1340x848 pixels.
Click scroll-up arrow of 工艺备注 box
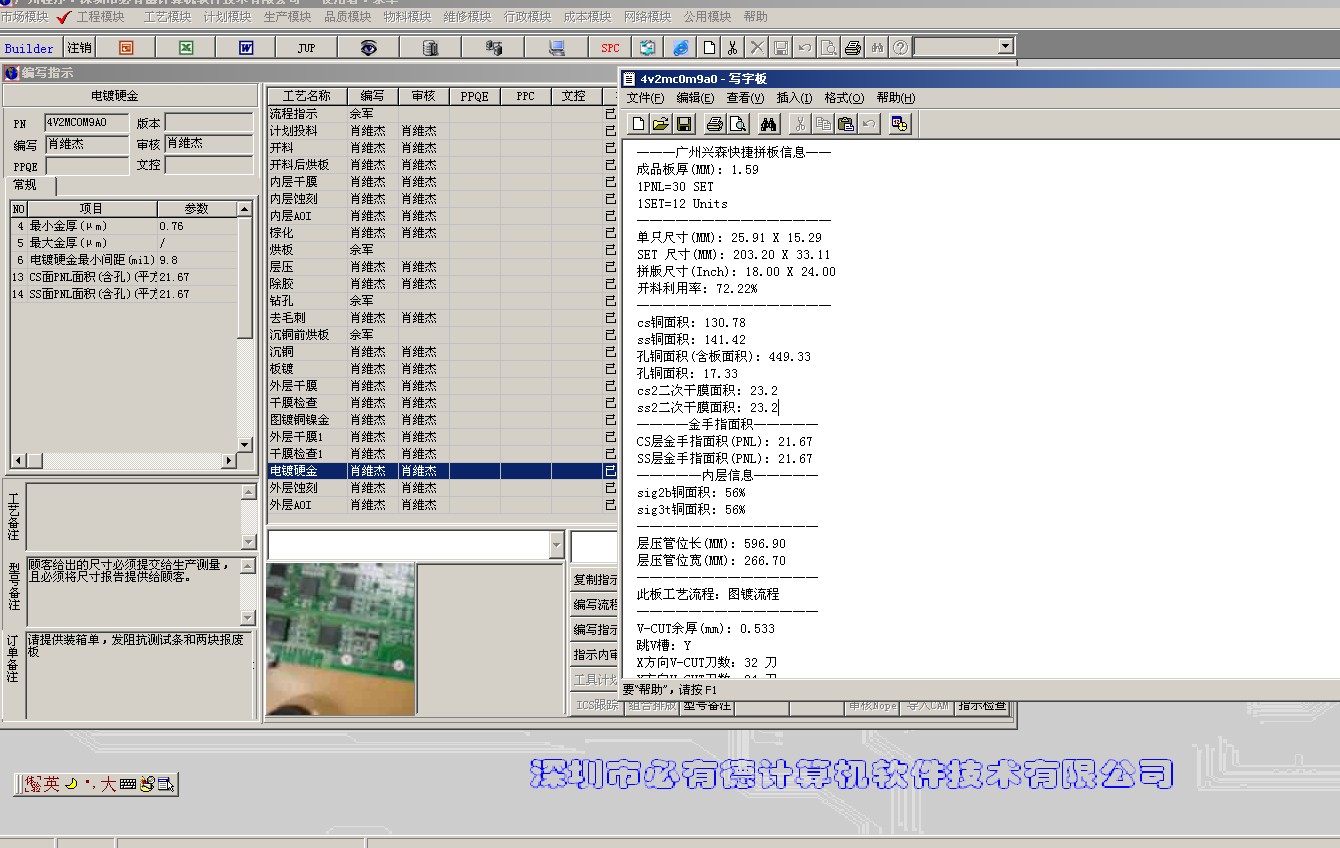(x=249, y=493)
